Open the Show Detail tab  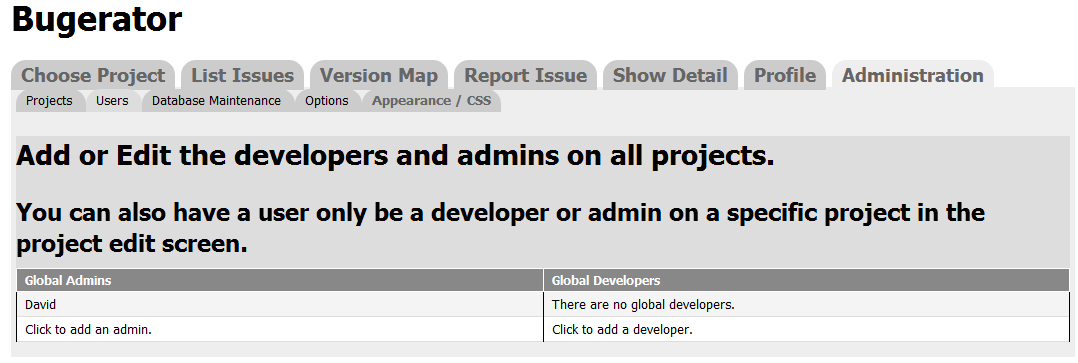point(670,75)
